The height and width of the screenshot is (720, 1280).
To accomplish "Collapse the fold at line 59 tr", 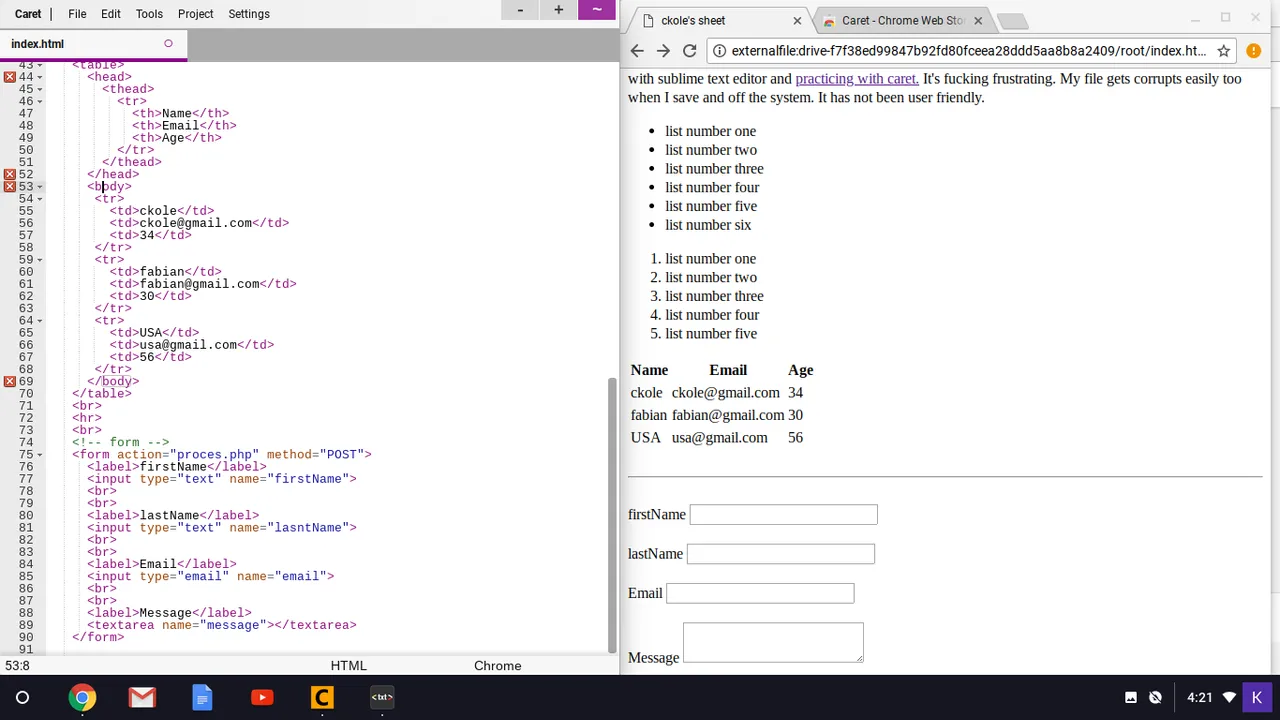I will [x=39, y=260].
